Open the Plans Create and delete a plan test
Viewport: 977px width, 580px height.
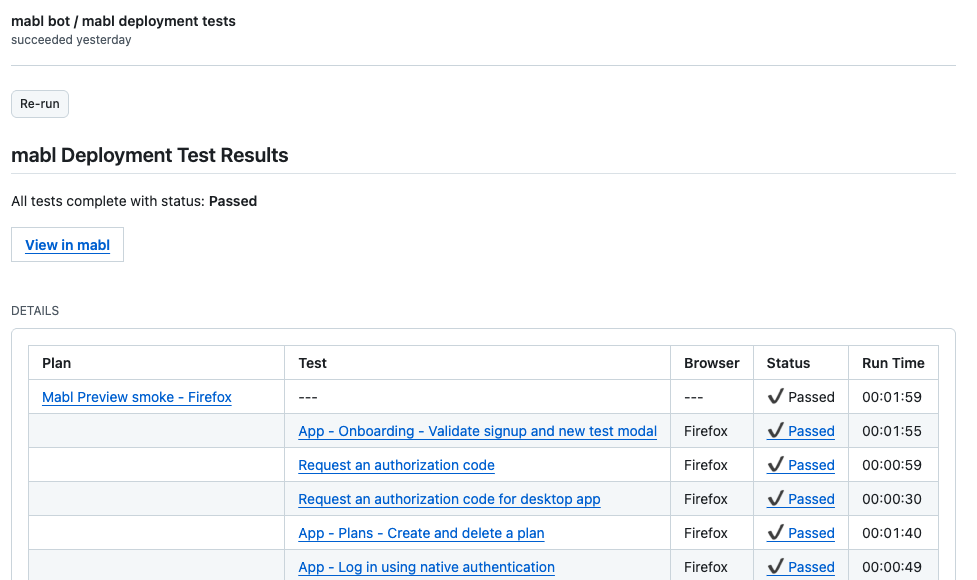tap(421, 533)
